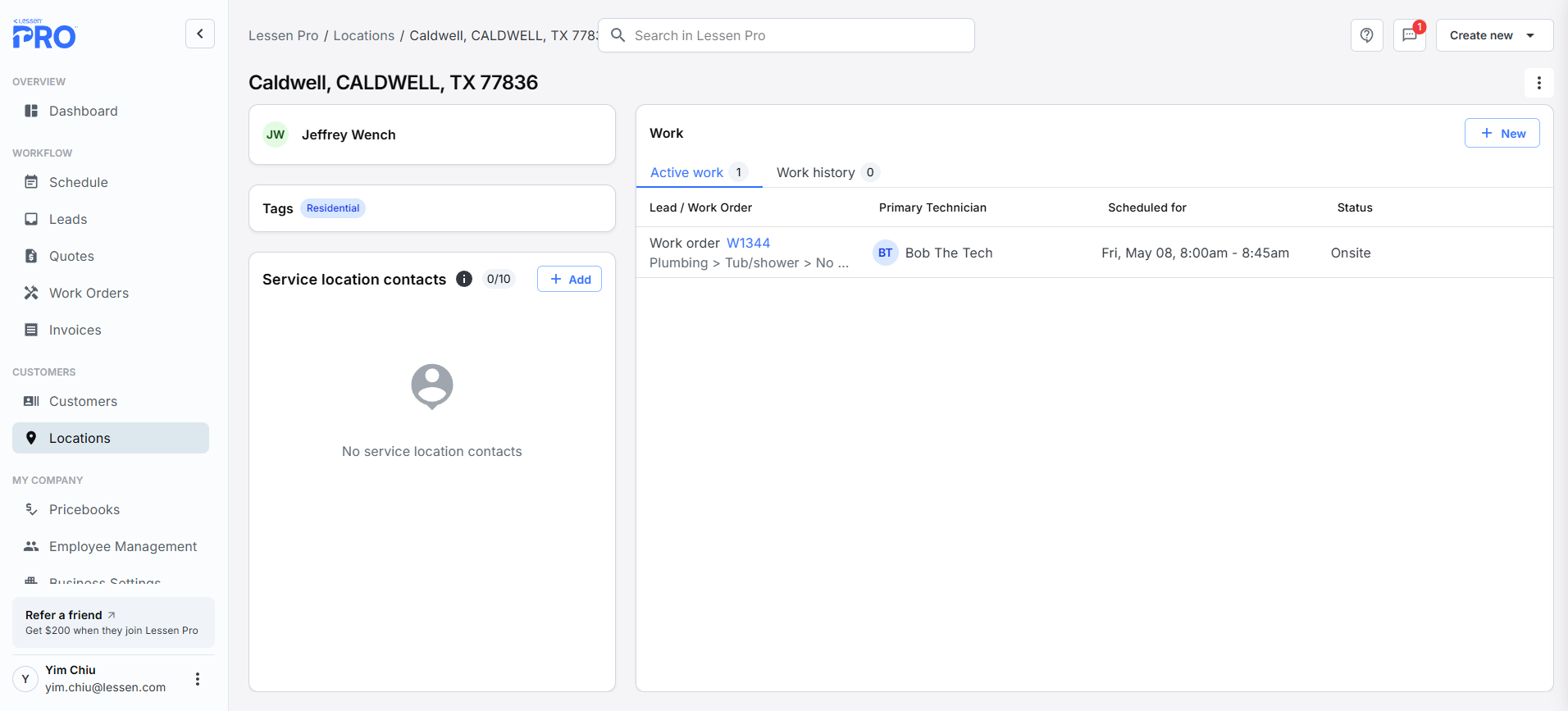Click the search magnifier icon
The width and height of the screenshot is (1568, 711).
pos(618,35)
